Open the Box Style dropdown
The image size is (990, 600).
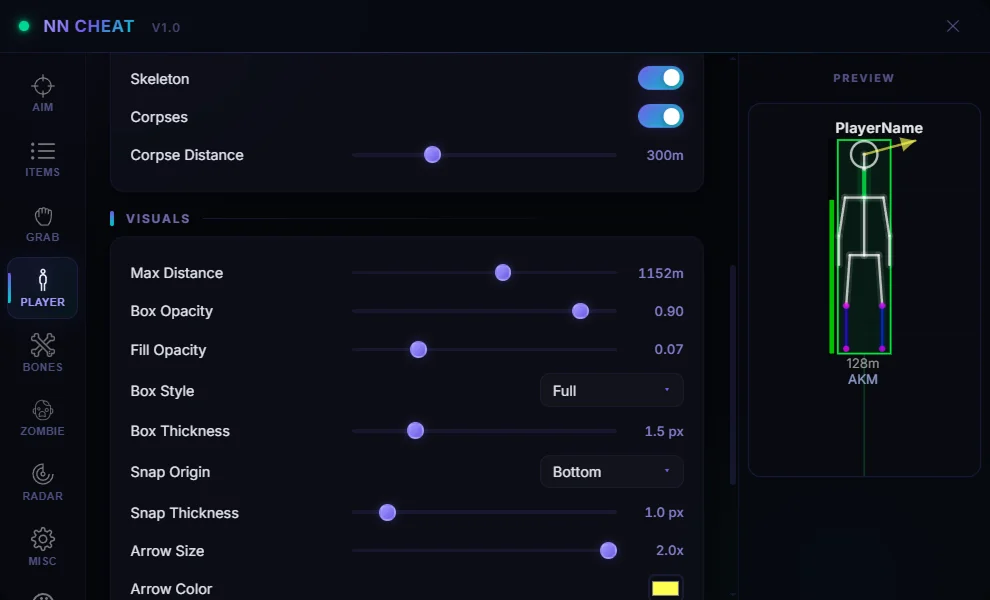611,390
